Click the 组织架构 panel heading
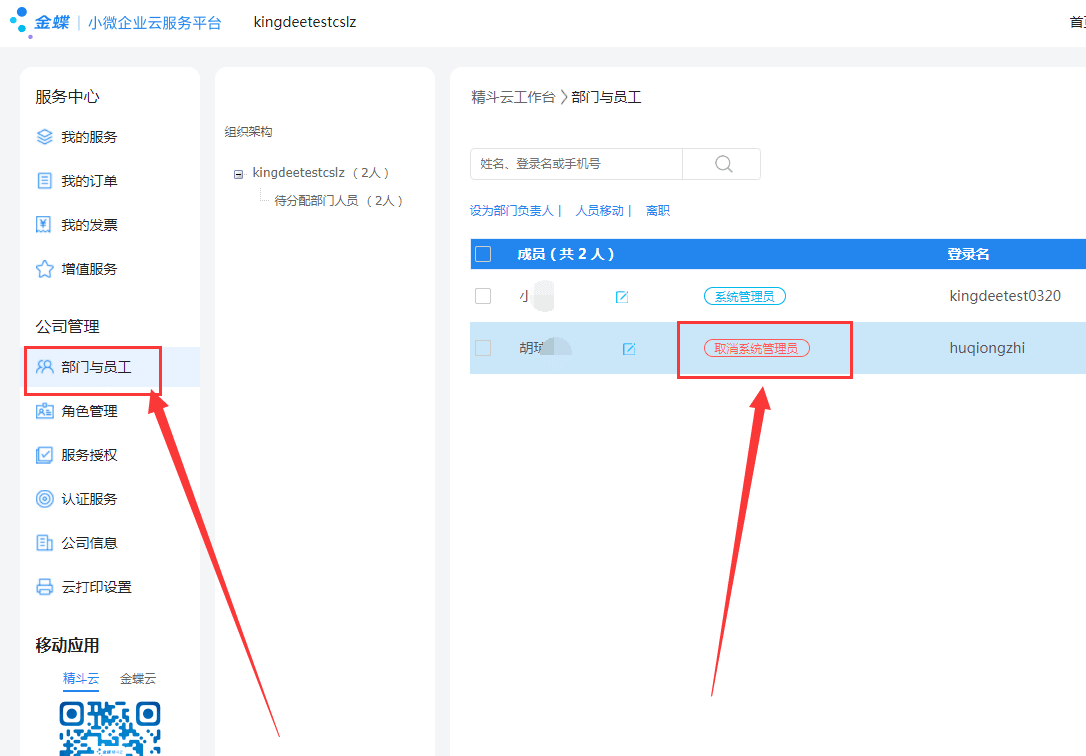Screen dimensions: 1086x756 [x=248, y=132]
